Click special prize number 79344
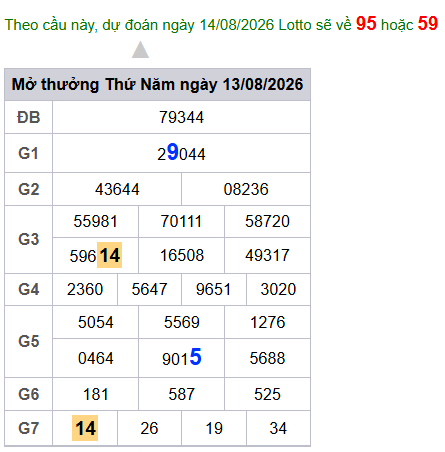This screenshot has height=452, width=445. pos(181,117)
